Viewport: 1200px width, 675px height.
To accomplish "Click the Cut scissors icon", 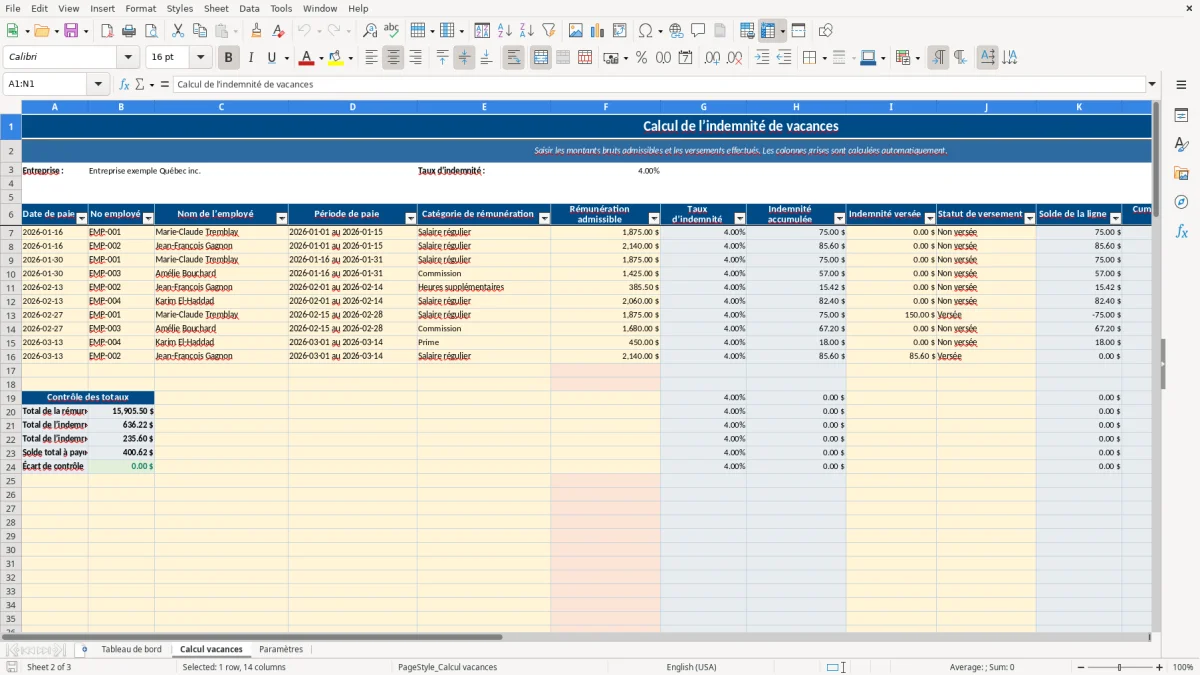I will [177, 31].
